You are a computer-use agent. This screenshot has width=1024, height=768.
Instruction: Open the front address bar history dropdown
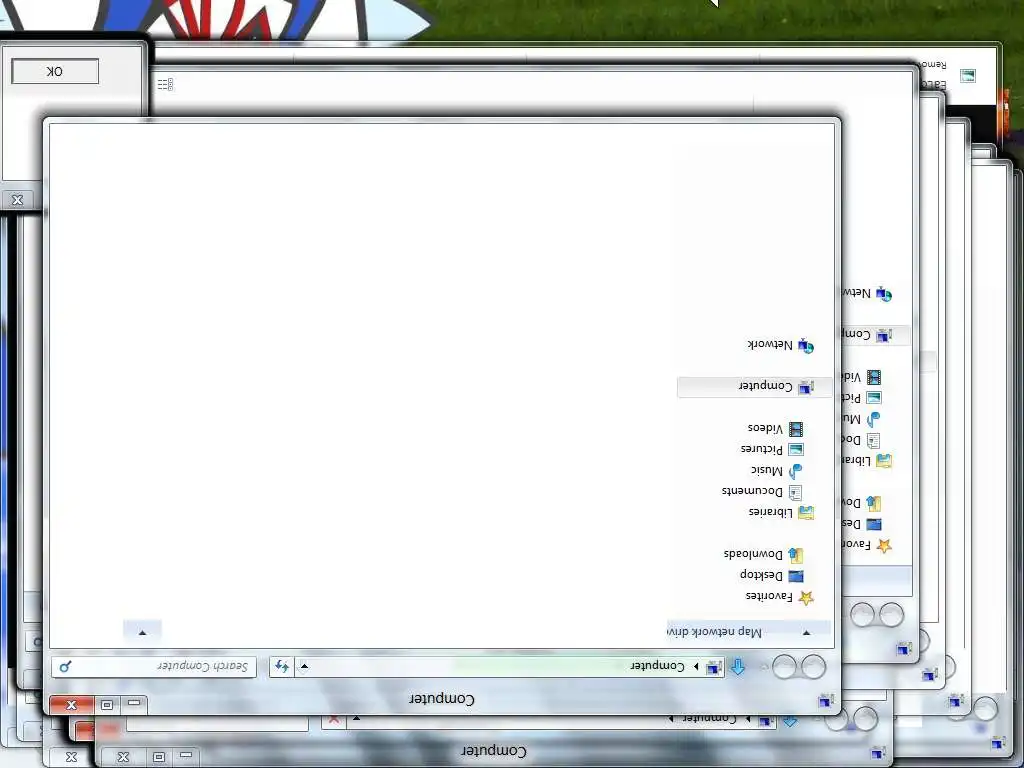(304, 666)
